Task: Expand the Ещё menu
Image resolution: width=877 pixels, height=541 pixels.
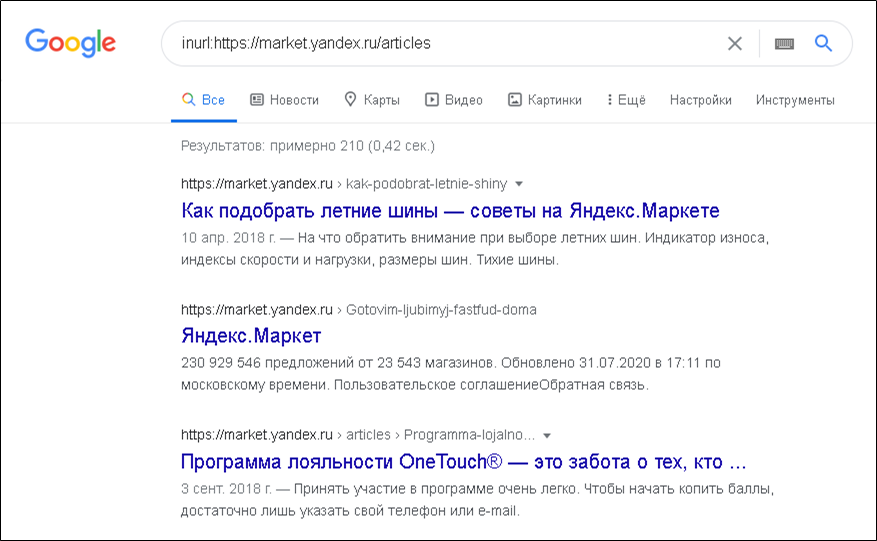Action: (x=626, y=100)
